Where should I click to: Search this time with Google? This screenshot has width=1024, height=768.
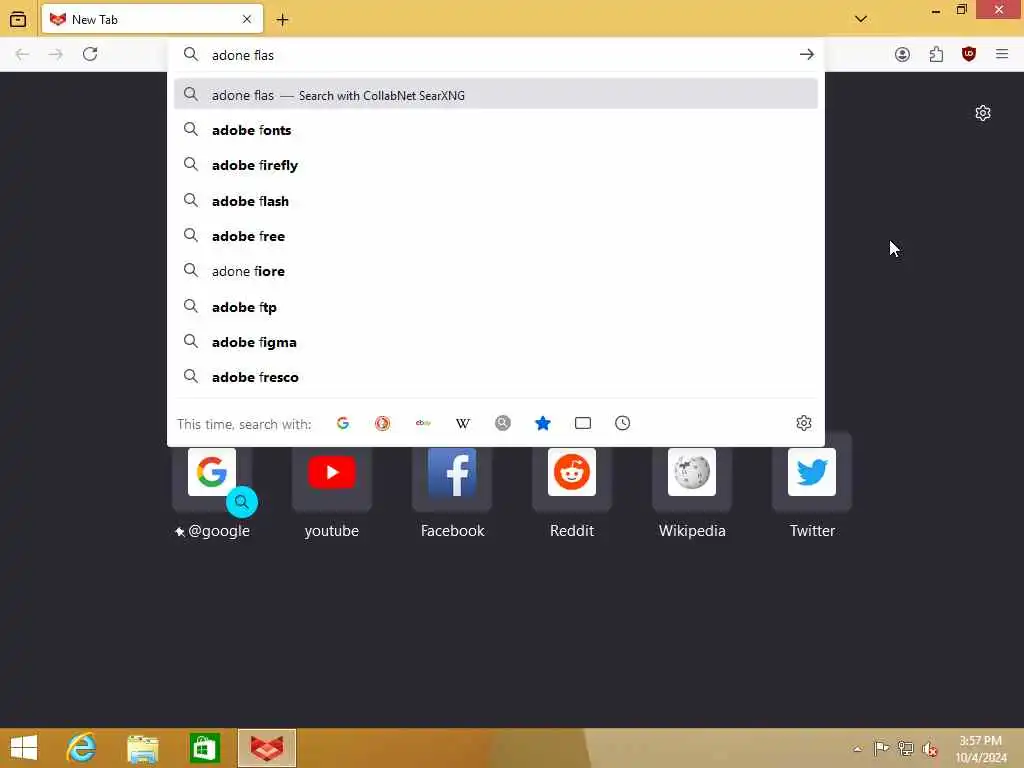343,423
